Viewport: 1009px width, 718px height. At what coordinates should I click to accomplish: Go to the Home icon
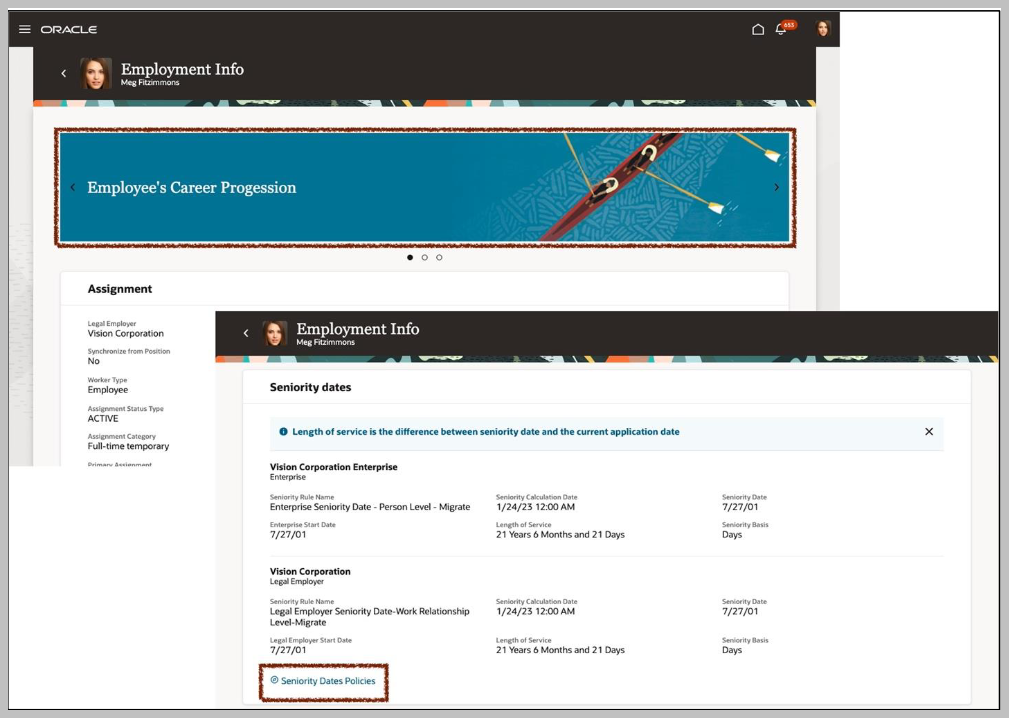click(758, 29)
